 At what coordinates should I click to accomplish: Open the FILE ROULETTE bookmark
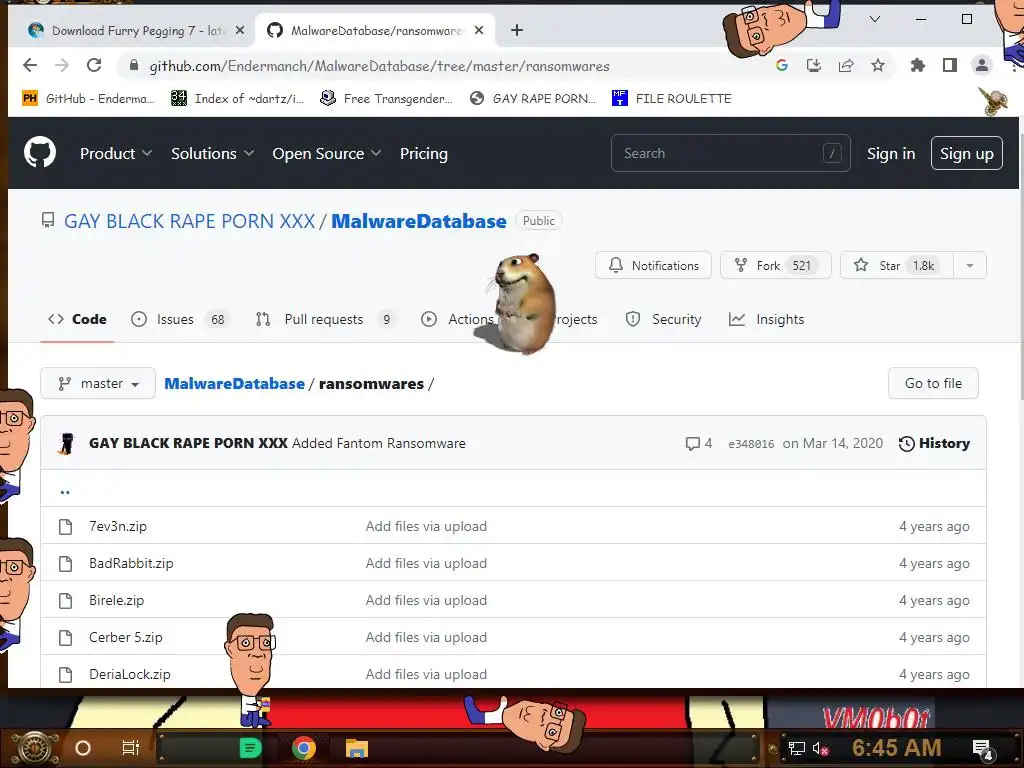[671, 99]
